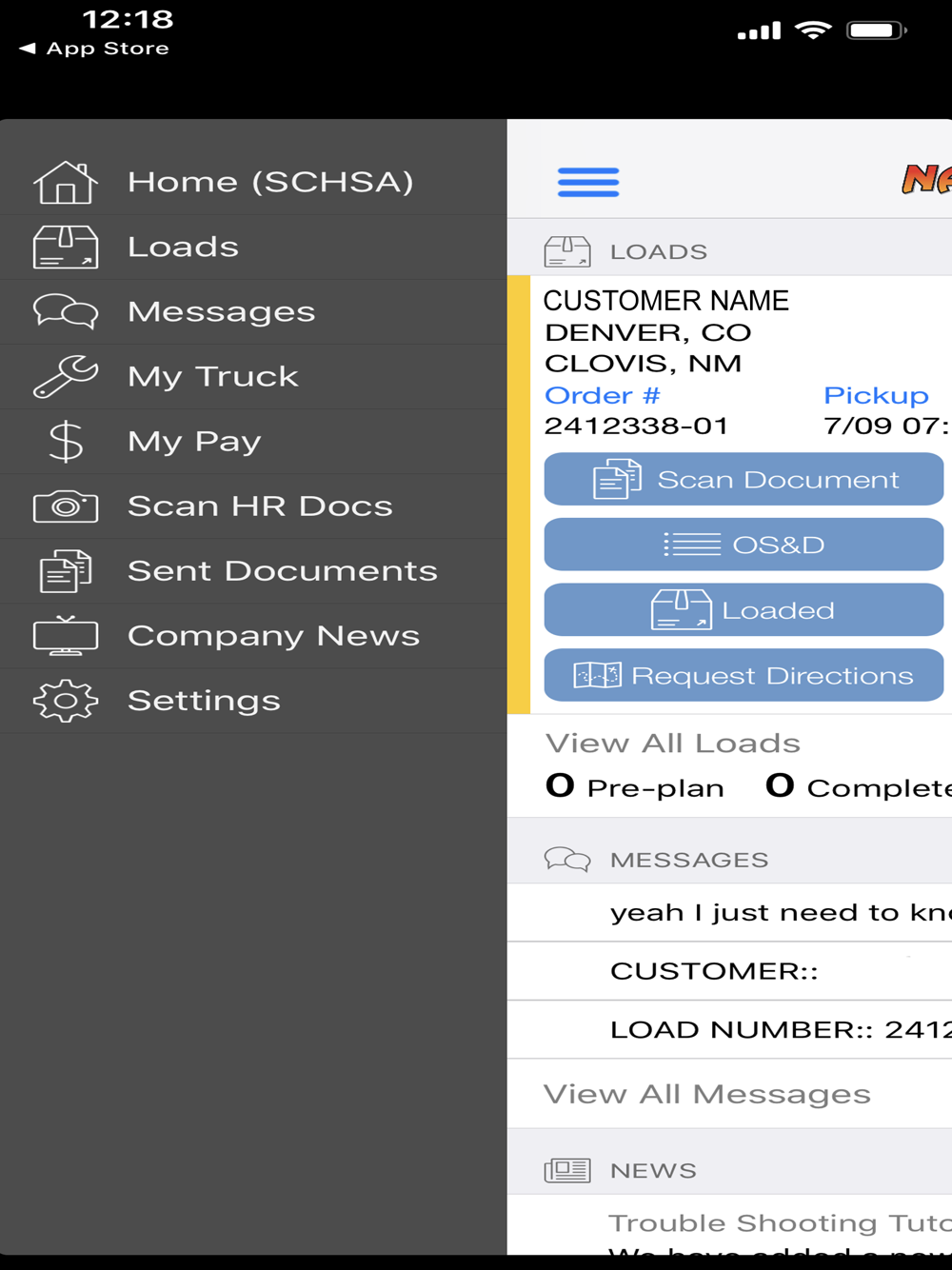Tap DENVER, CO origin text
Viewport: 952px width, 1270px height.
(x=648, y=333)
